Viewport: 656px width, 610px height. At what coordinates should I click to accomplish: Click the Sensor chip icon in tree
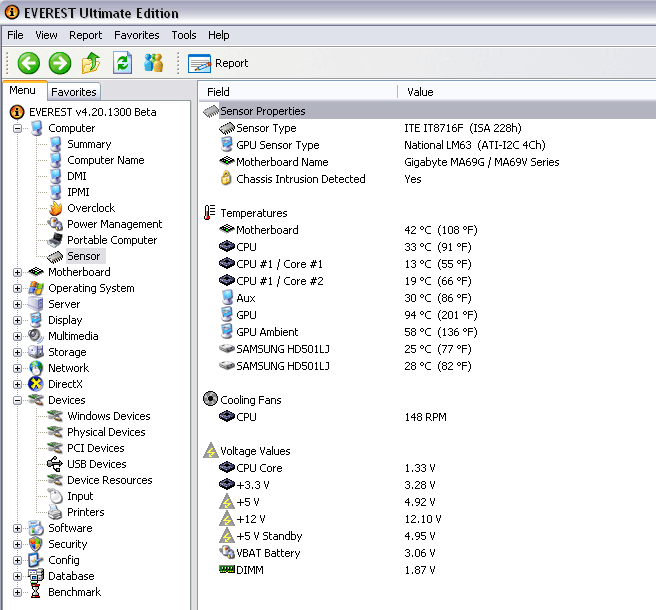55,256
